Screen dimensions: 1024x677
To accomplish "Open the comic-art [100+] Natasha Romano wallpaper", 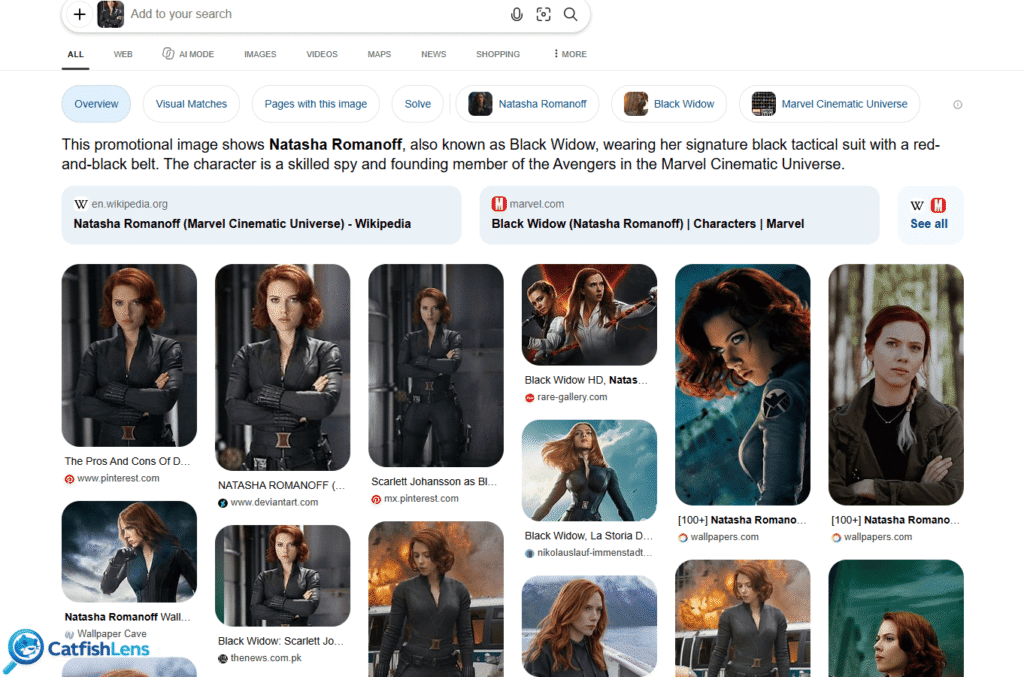I will click(x=743, y=385).
